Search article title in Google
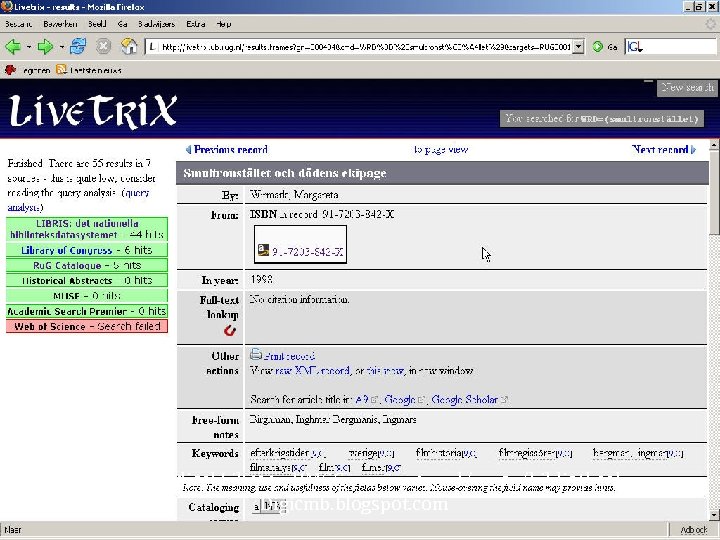 [x=400, y=399]
